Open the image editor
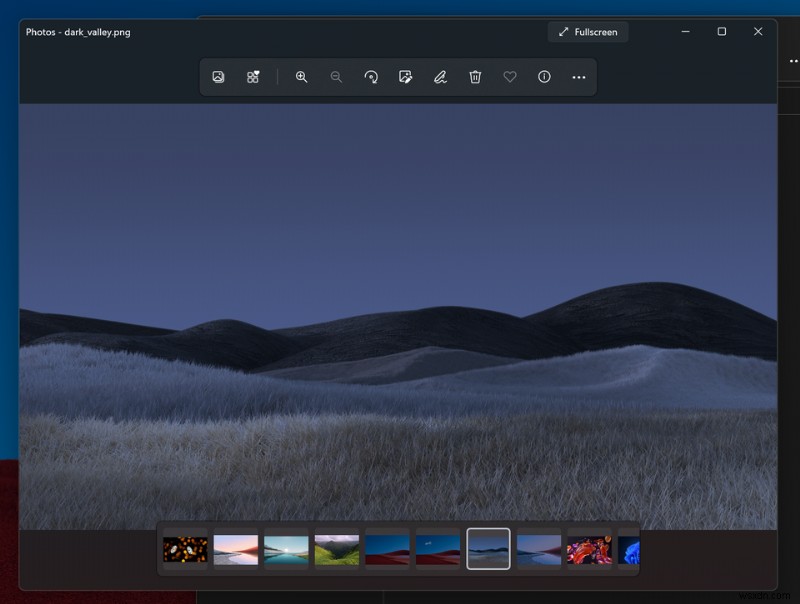Screen dimensions: 800x604 pyautogui.click(x=404, y=77)
